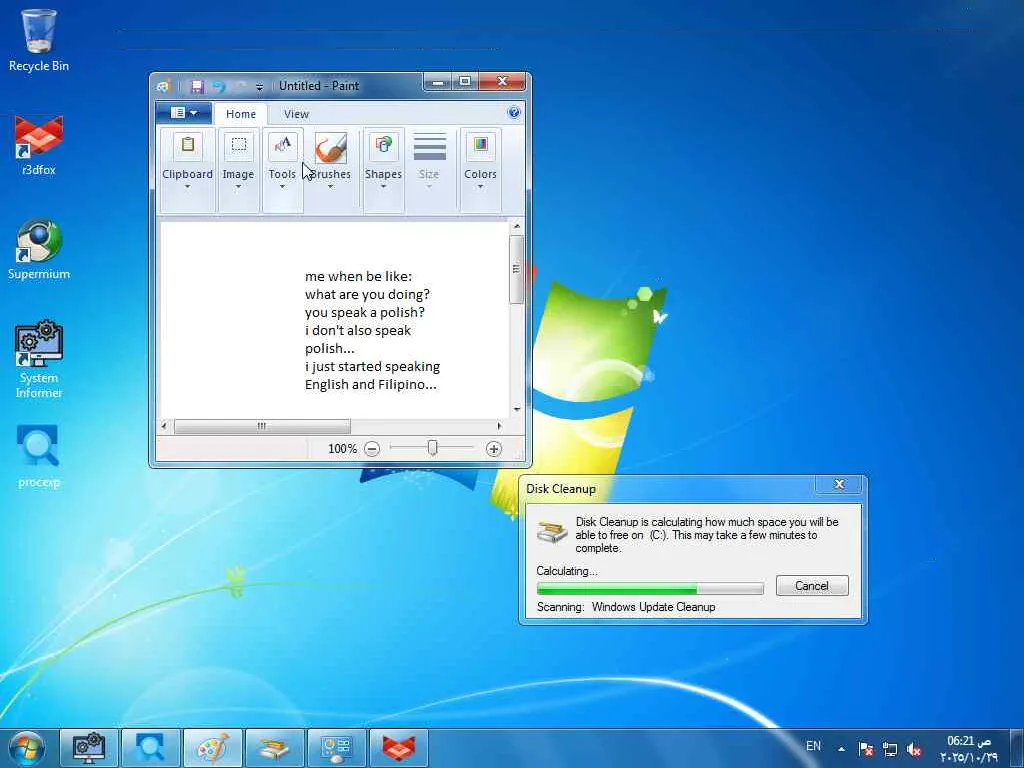Open the dropdown arrow under Brushes

click(330, 187)
